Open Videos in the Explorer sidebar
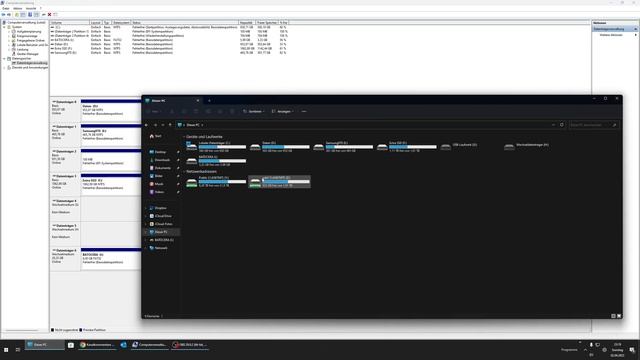 pos(157,192)
